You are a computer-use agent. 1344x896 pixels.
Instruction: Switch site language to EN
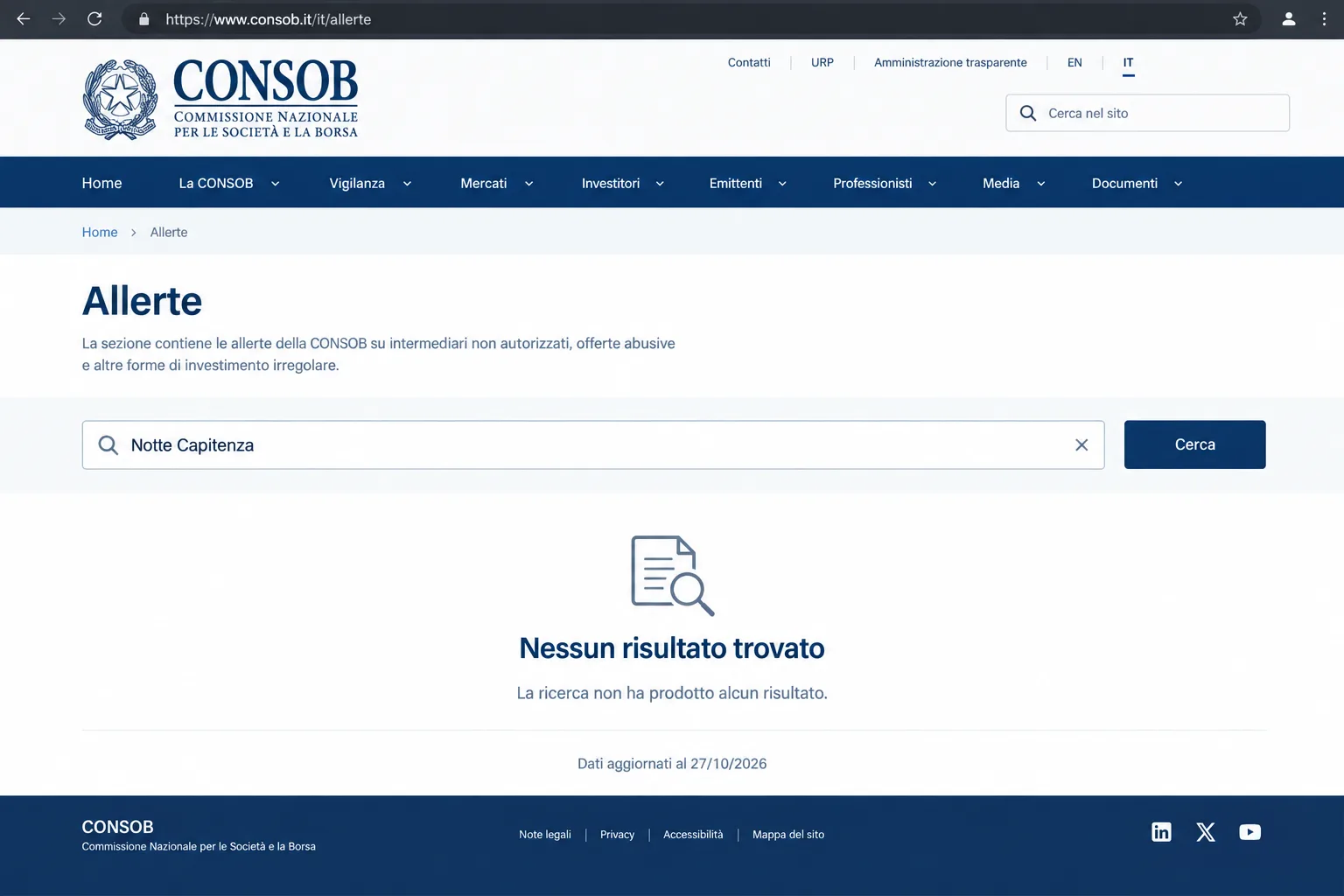[1074, 62]
